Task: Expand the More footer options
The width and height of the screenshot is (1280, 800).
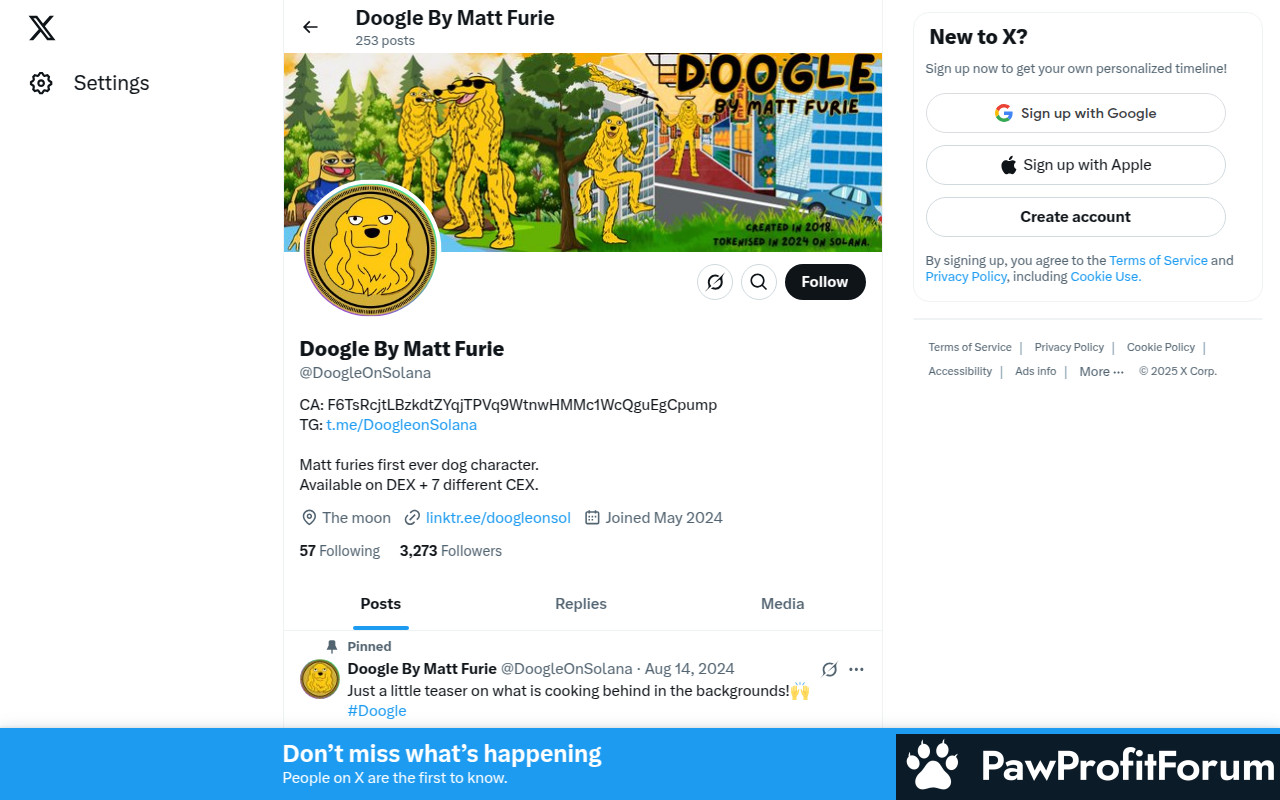Action: point(1101,371)
